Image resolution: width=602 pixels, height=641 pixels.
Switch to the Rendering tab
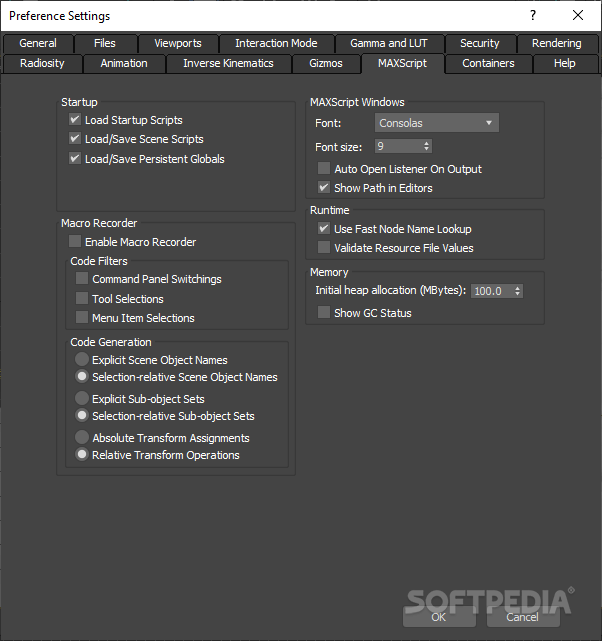pyautogui.click(x=557, y=43)
